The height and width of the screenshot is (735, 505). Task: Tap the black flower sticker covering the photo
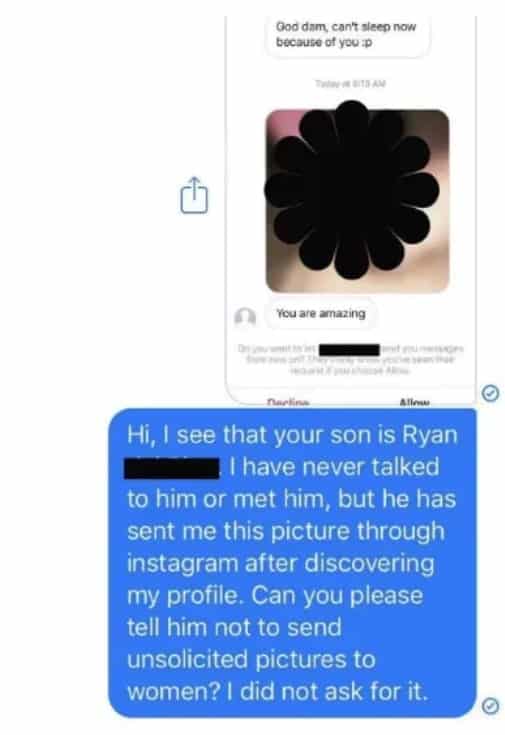click(352, 190)
